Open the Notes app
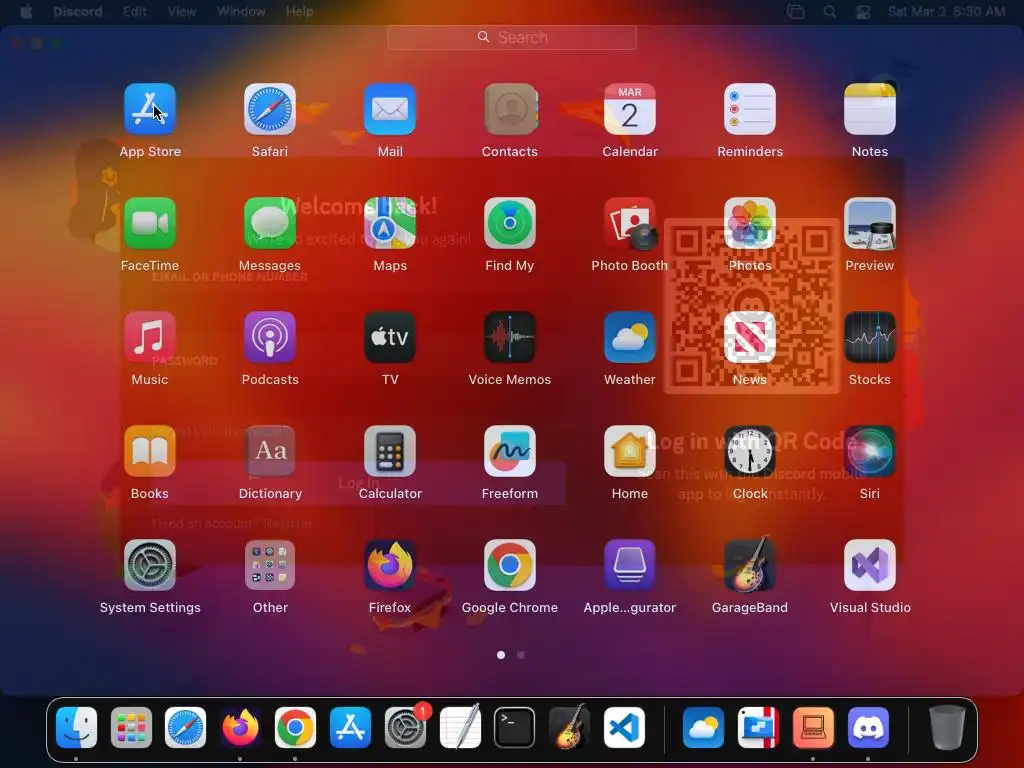1024x768 pixels. pyautogui.click(x=870, y=109)
